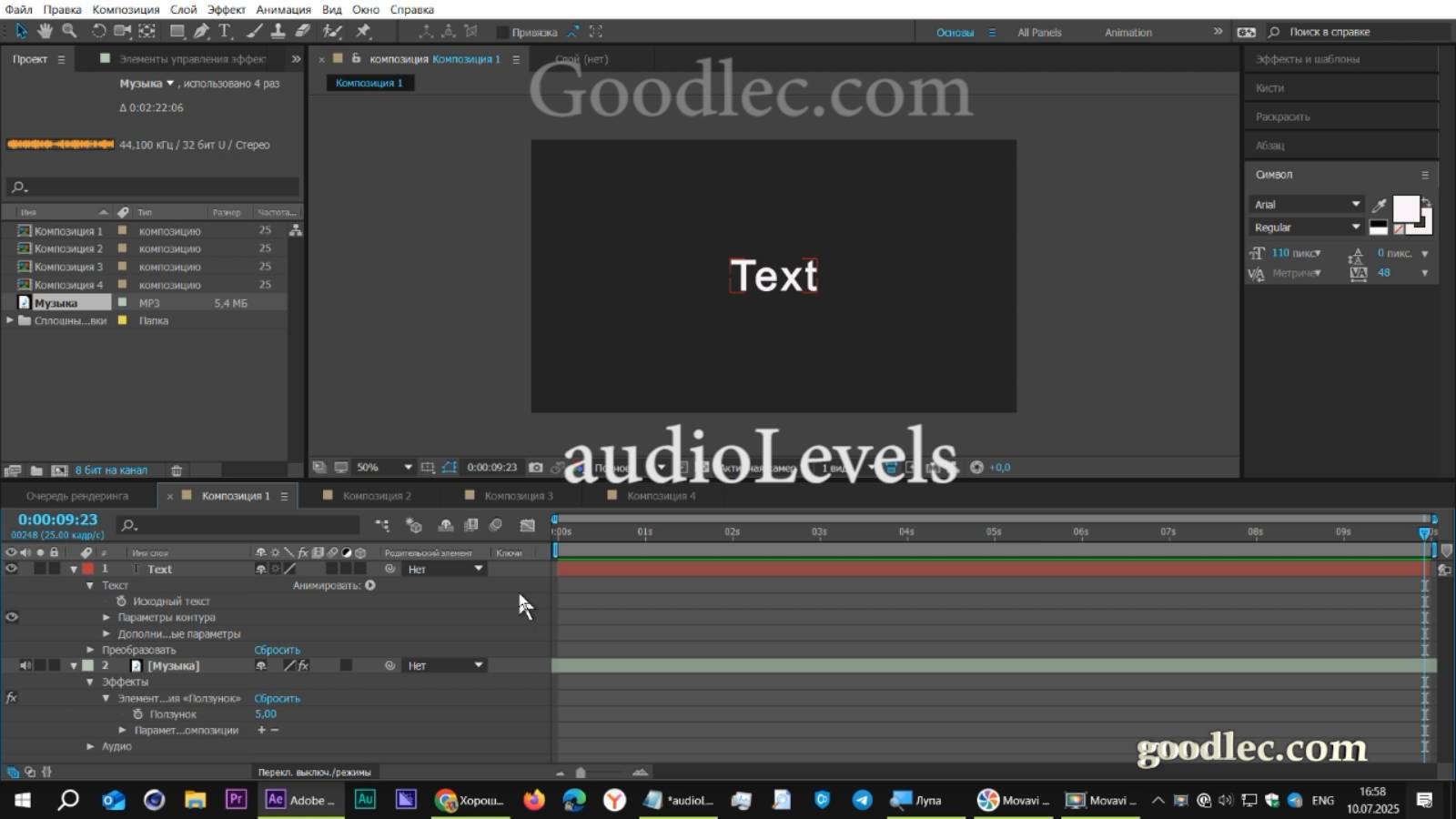The image size is (1456, 819).
Task: Hide the Text layer visibility eye
Action: (13, 568)
